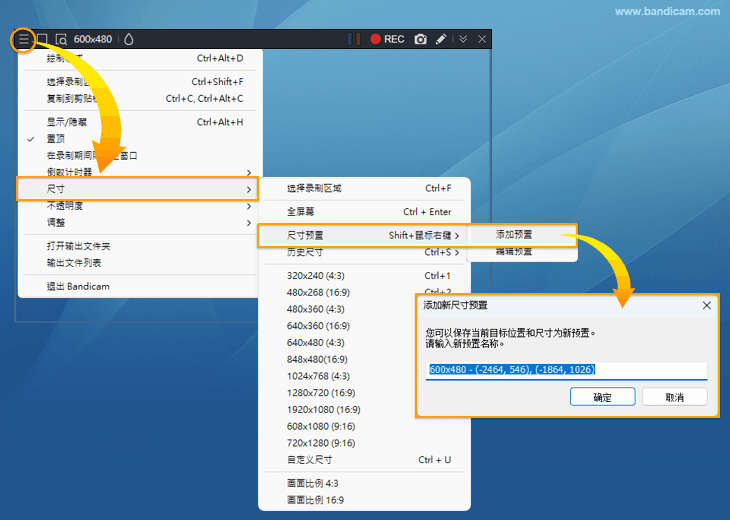Select 退出 Bandicam menu item
The image size is (730, 520).
(x=140, y=286)
